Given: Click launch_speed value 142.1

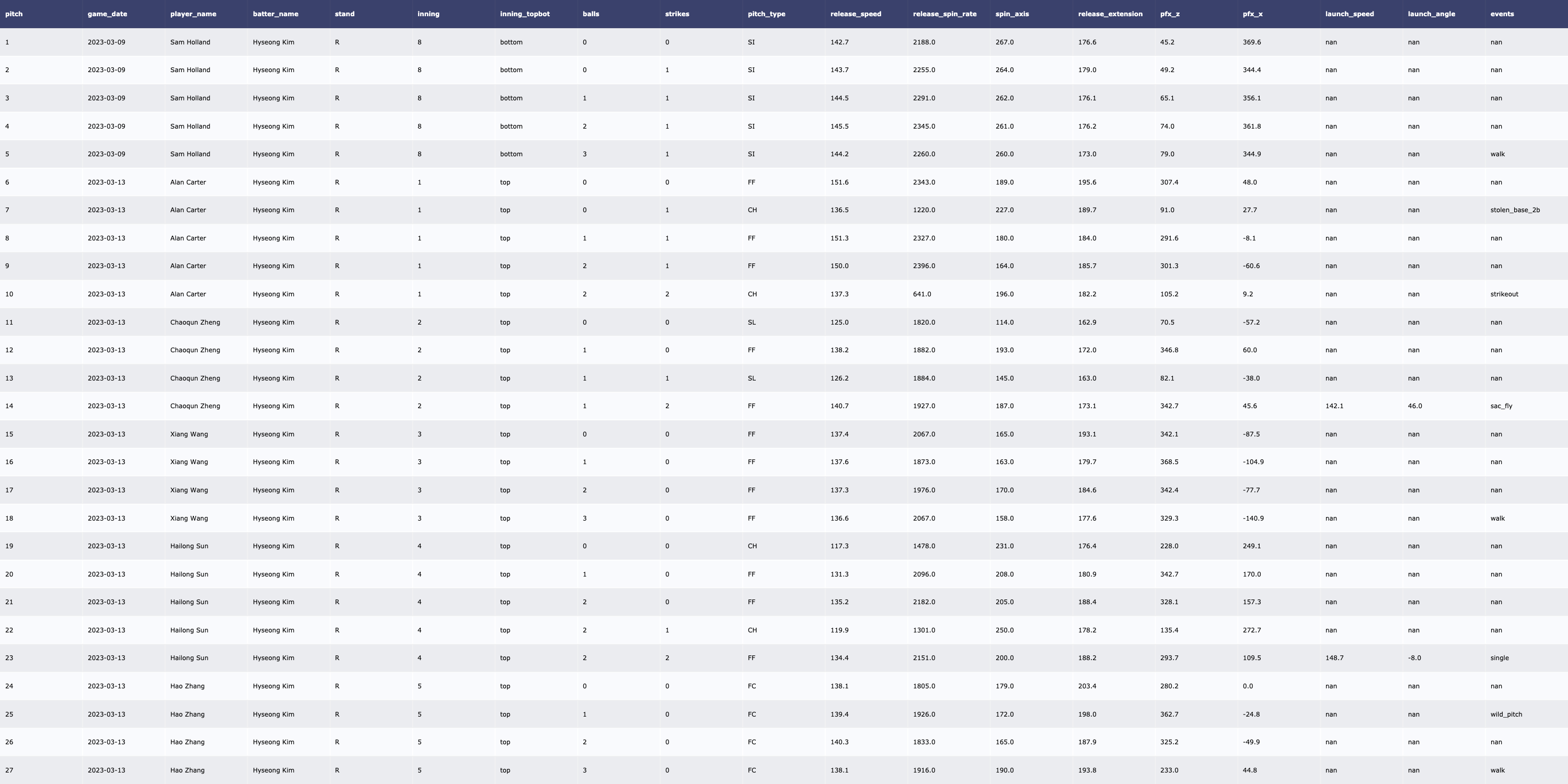Looking at the screenshot, I should point(1334,406).
